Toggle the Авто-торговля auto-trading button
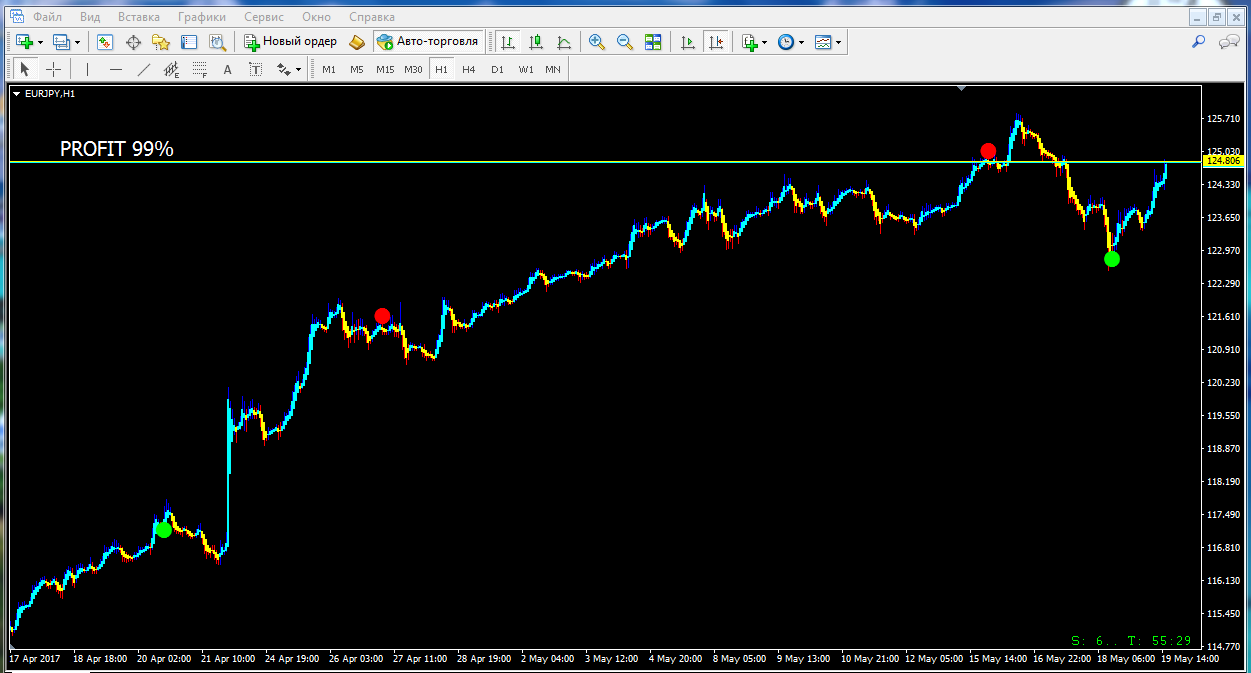Screen dimensions: 1251x673 point(428,42)
